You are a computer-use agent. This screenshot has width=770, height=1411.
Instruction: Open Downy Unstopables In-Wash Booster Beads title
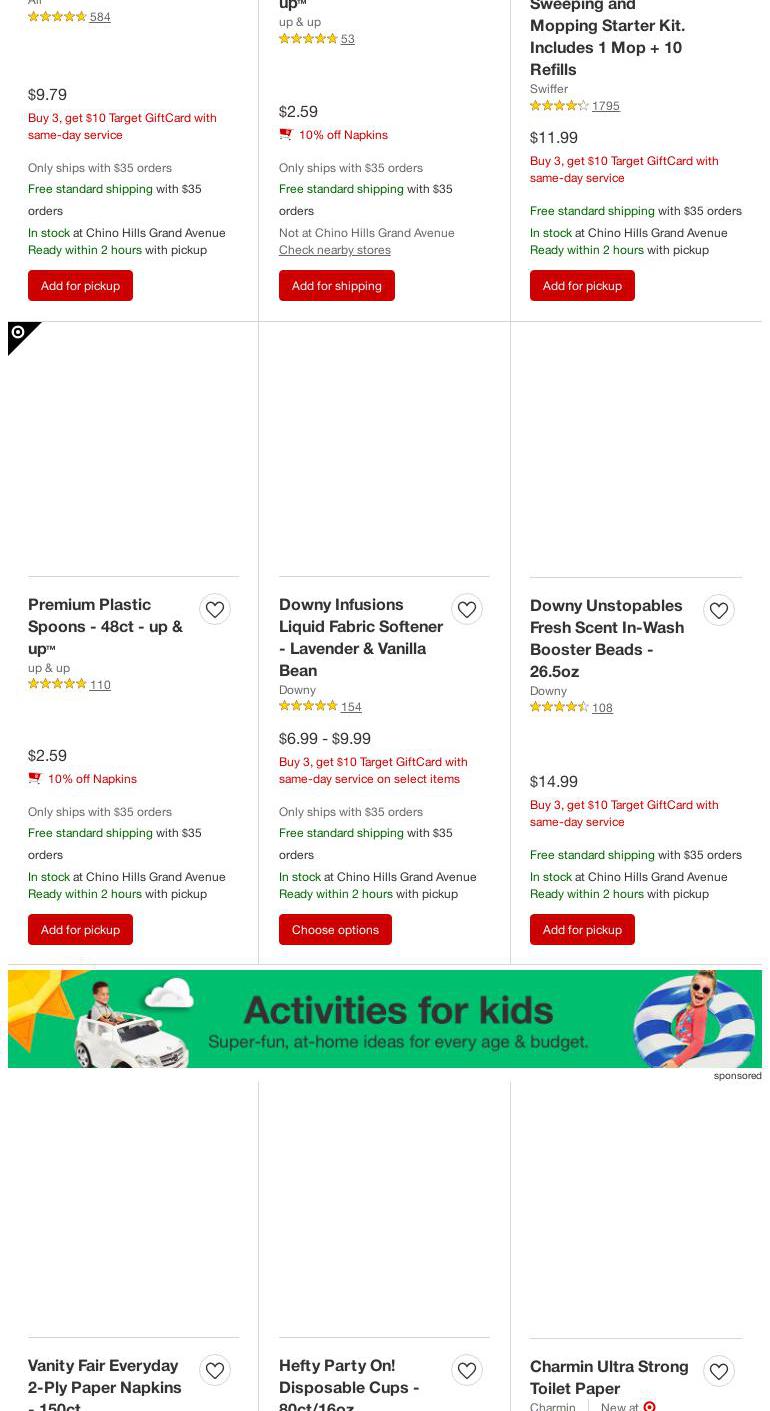pyautogui.click(x=607, y=638)
